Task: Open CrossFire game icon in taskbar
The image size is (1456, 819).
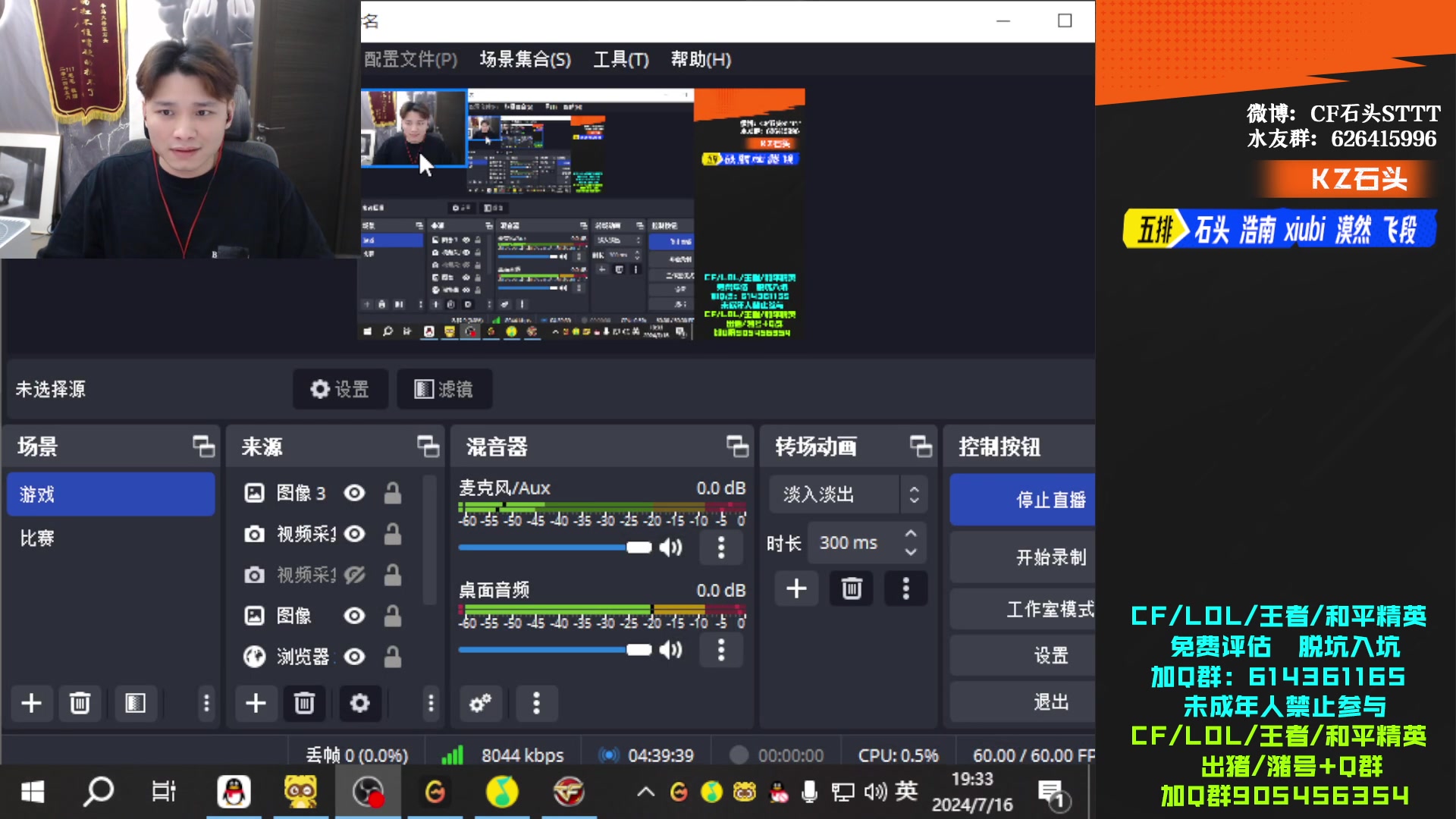Action: click(569, 792)
